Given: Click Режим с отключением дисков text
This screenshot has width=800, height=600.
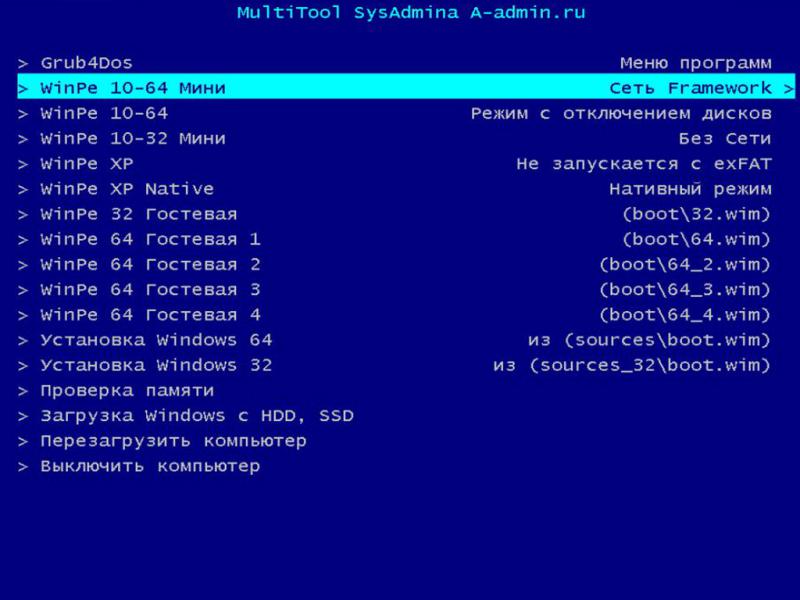Looking at the screenshot, I should click(x=621, y=113).
